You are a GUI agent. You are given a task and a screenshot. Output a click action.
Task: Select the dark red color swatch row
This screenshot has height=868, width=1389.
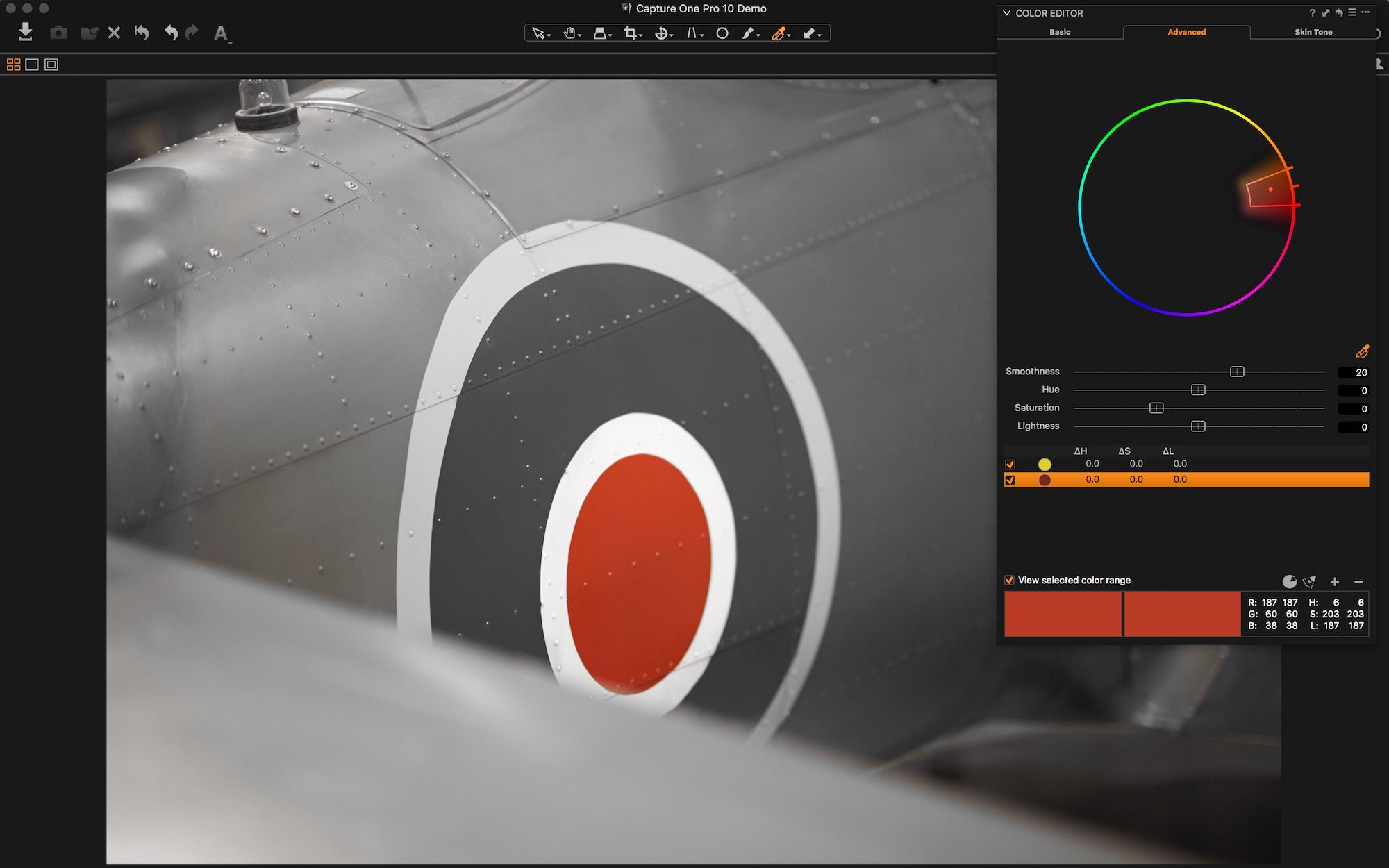[1187, 480]
